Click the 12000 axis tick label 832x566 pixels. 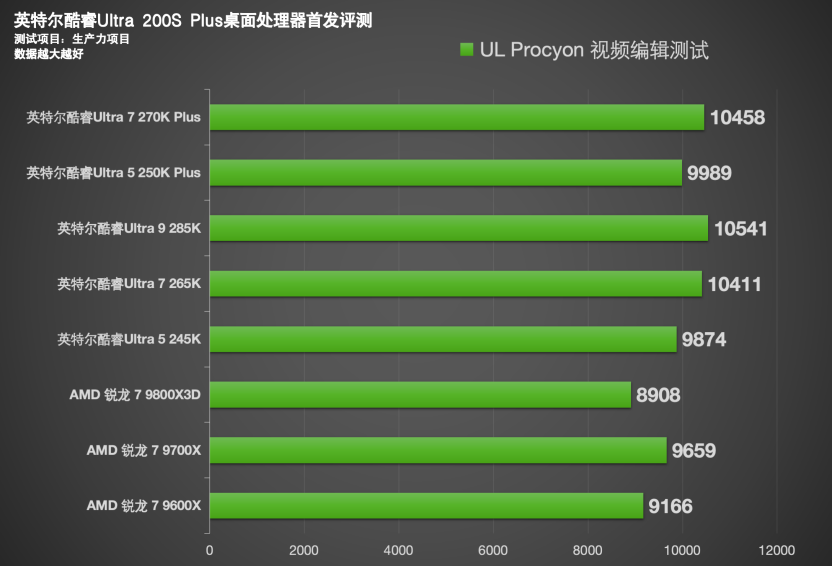point(776,549)
